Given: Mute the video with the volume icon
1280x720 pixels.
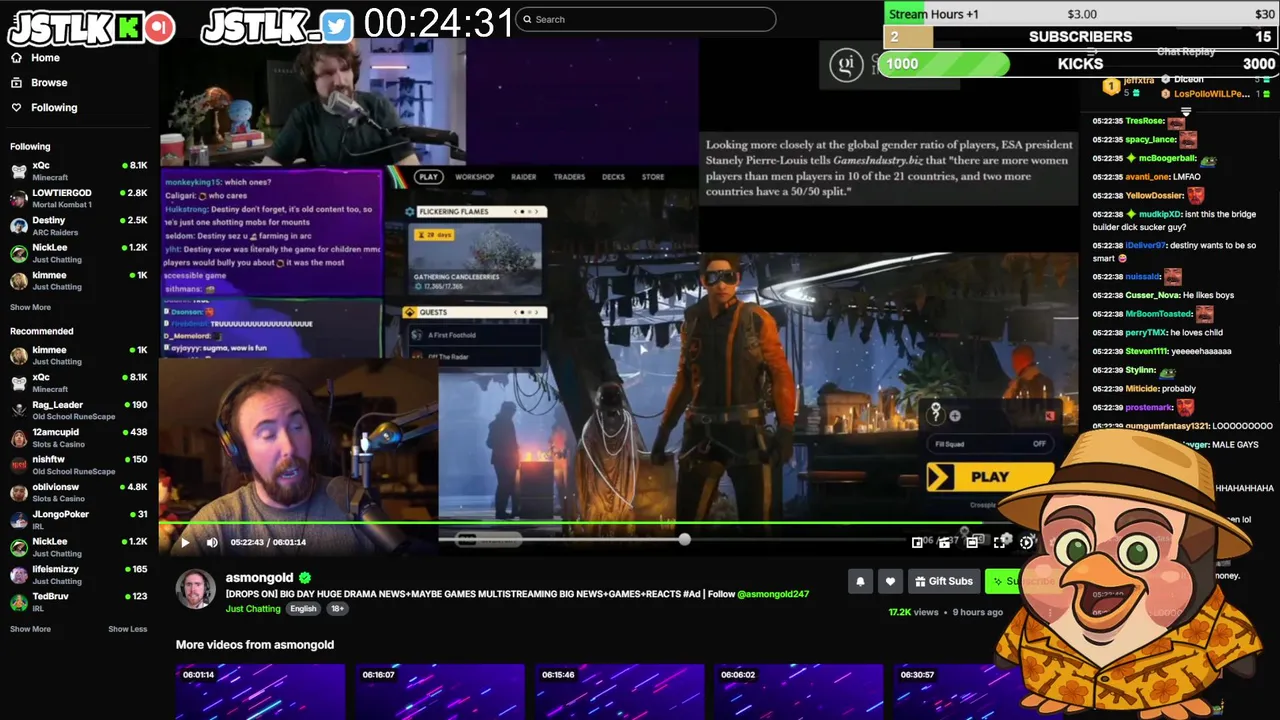Looking at the screenshot, I should pyautogui.click(x=212, y=542).
